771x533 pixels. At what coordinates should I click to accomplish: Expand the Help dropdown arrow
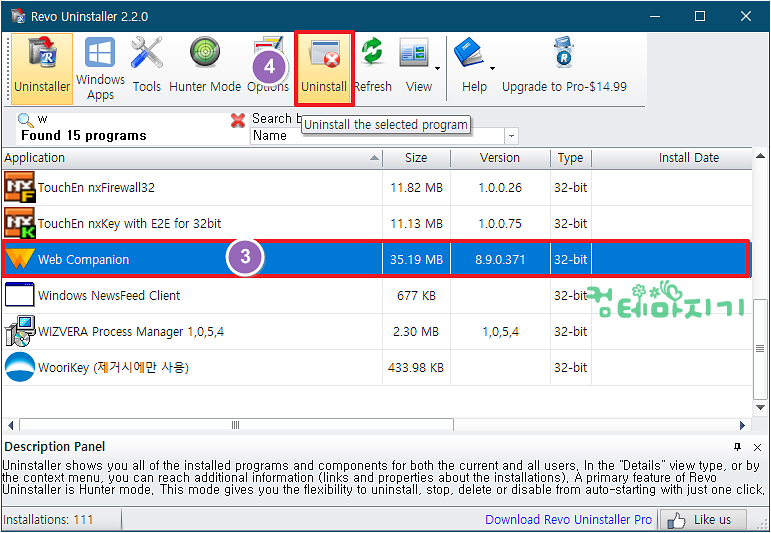point(492,68)
